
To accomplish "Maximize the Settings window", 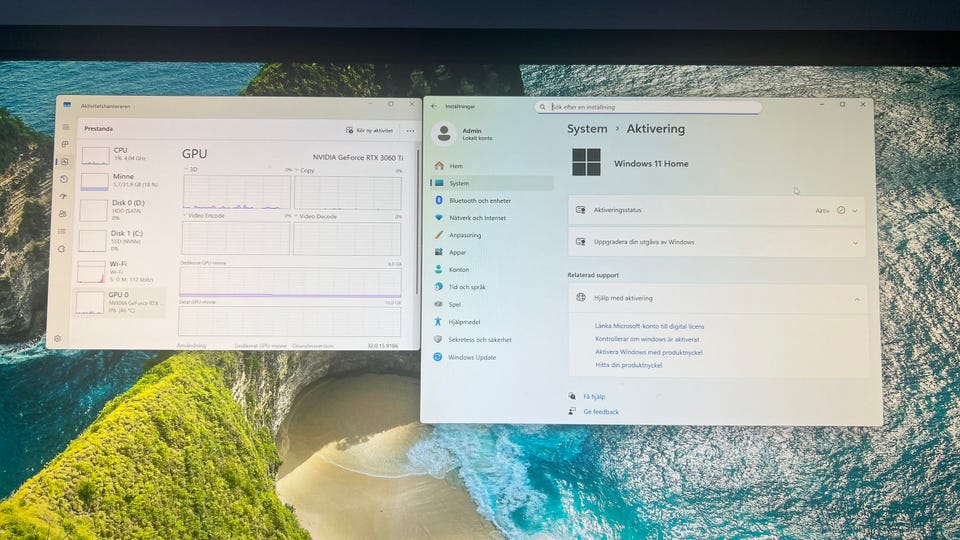I will (842, 105).
